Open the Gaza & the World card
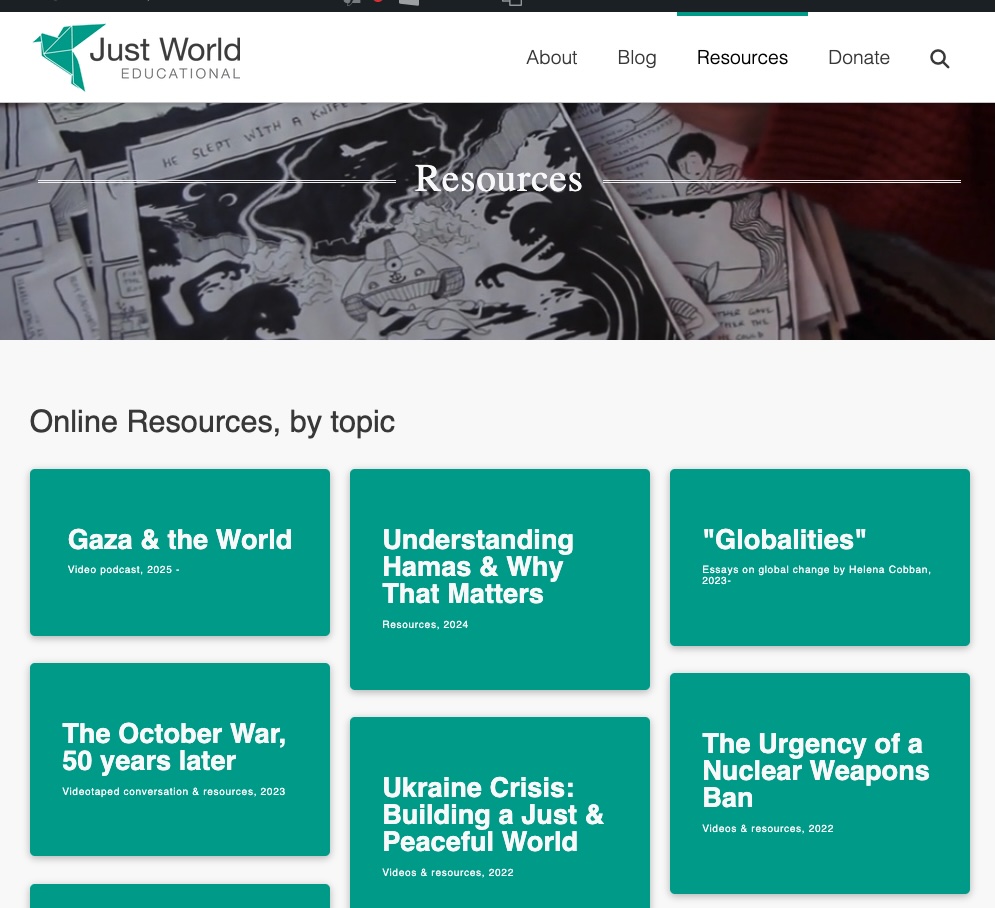995x908 pixels. [180, 540]
